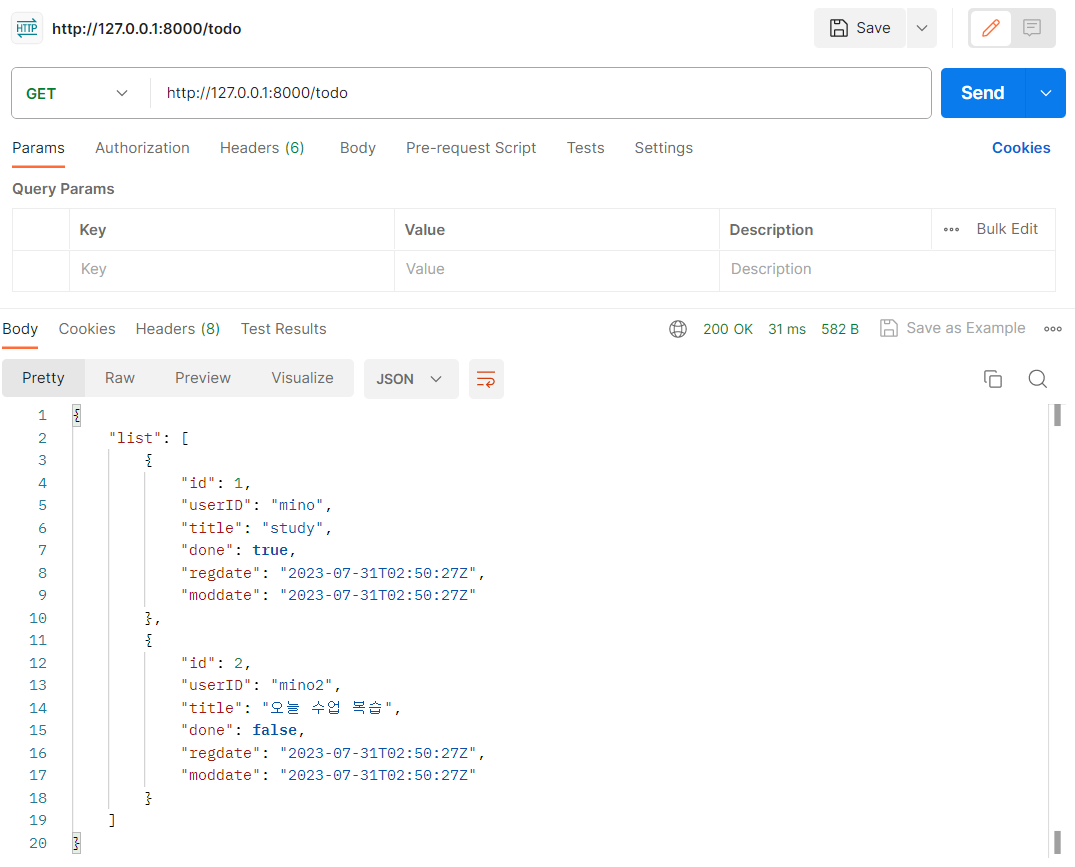
Task: Open the response more options ellipsis
Action: tap(1053, 329)
